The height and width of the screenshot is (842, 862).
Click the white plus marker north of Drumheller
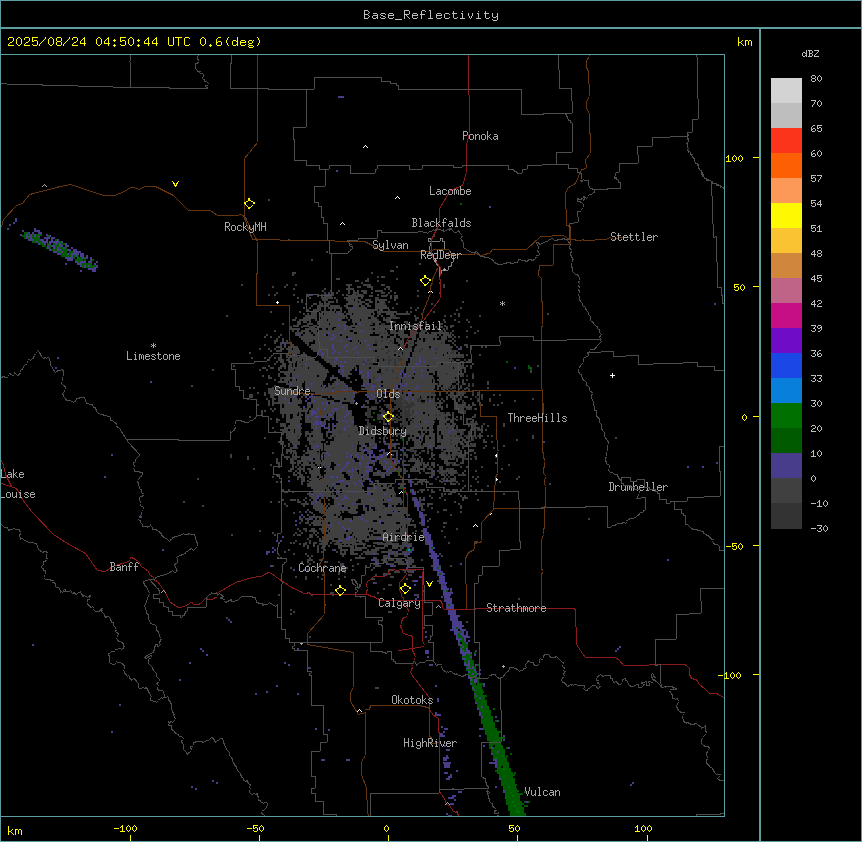[x=612, y=375]
